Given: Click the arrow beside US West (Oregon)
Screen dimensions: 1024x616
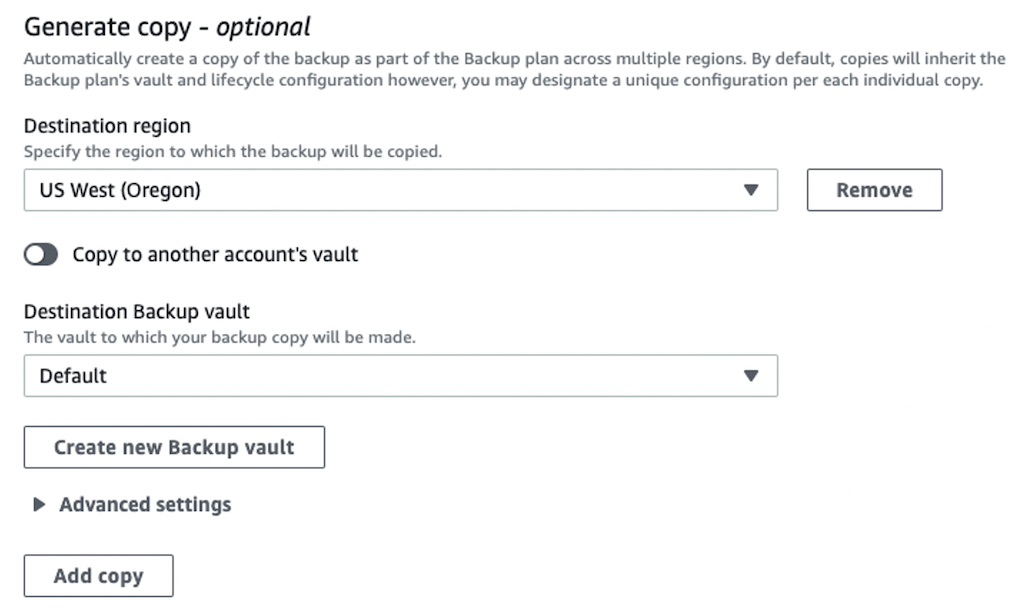Looking at the screenshot, I should 752,190.
